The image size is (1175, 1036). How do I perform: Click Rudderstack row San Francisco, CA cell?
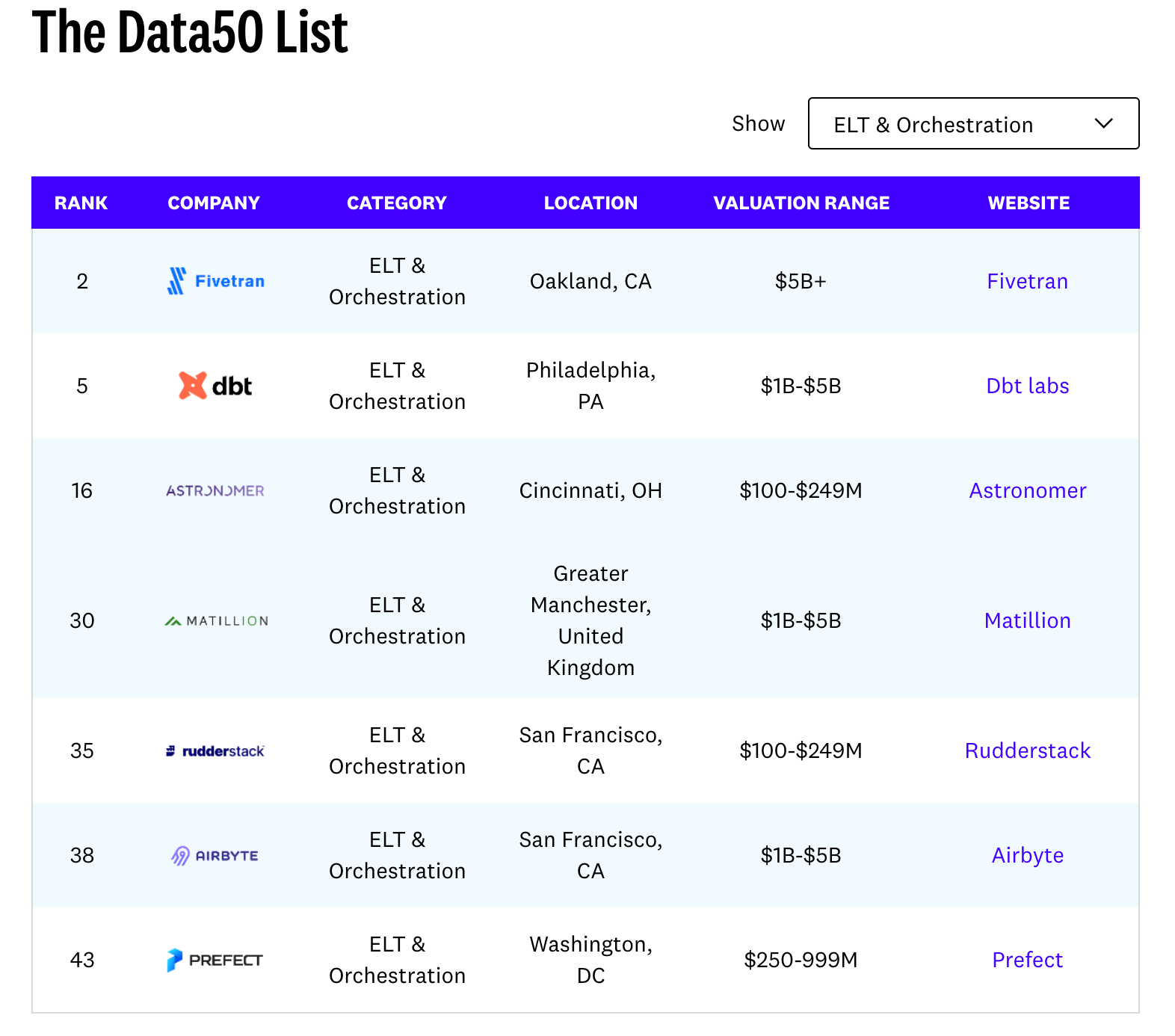point(590,750)
